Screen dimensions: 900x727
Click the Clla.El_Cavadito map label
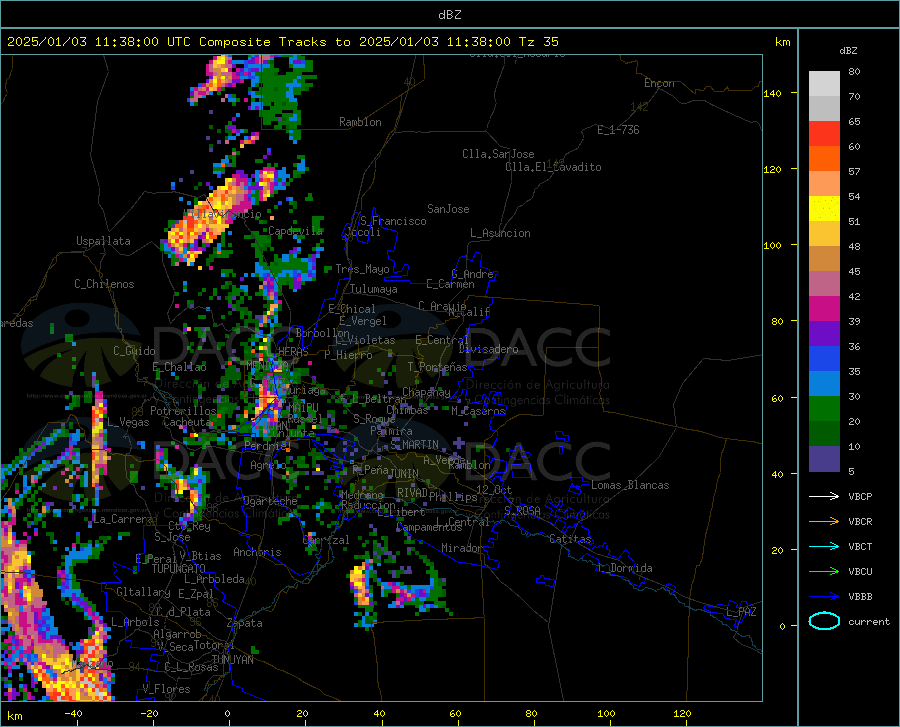(553, 167)
